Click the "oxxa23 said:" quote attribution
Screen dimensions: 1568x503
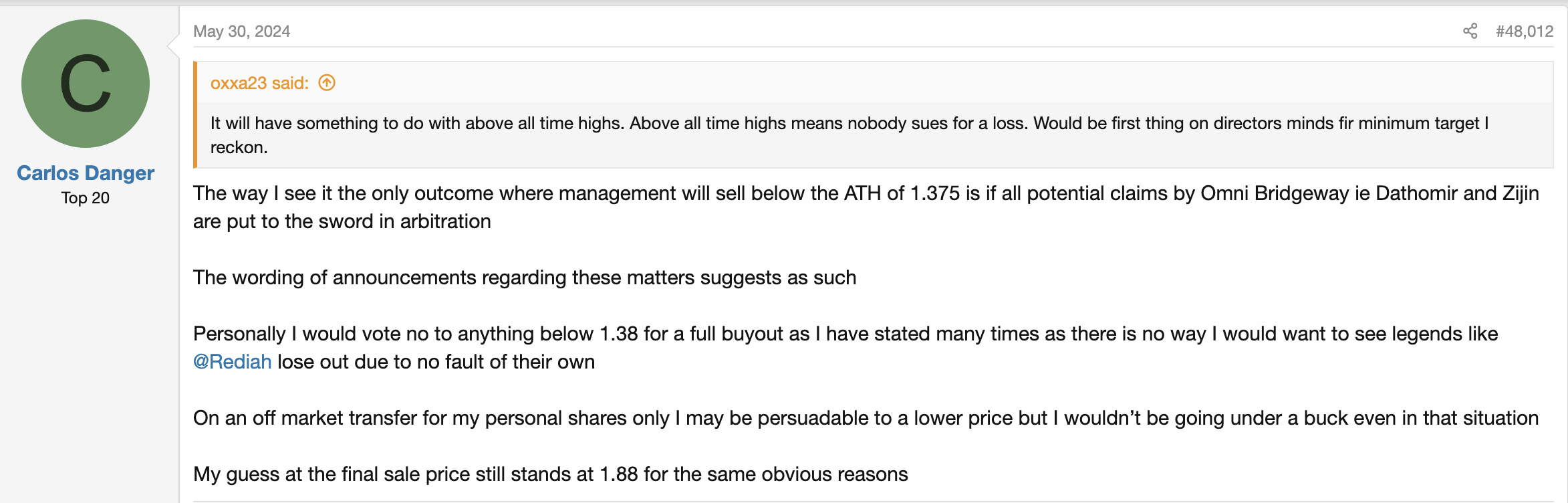[x=260, y=83]
